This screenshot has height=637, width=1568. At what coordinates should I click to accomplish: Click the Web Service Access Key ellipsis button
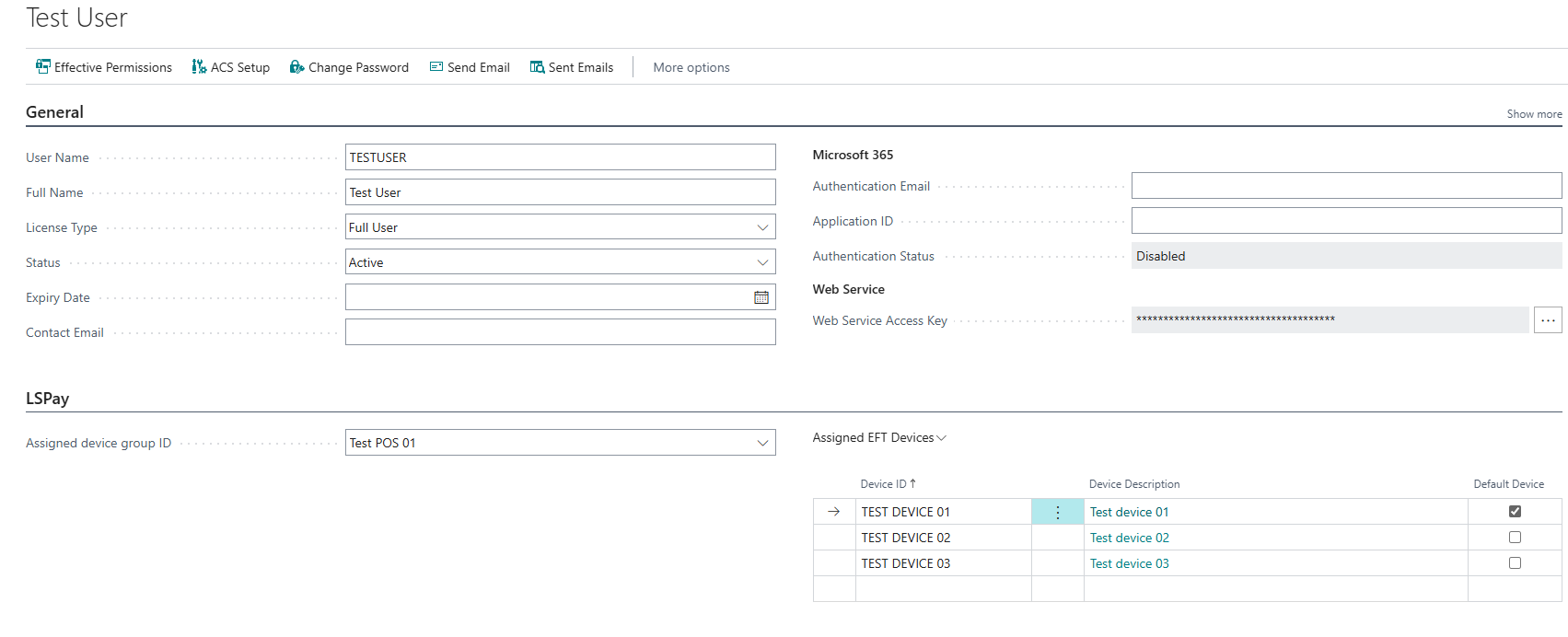[x=1548, y=320]
